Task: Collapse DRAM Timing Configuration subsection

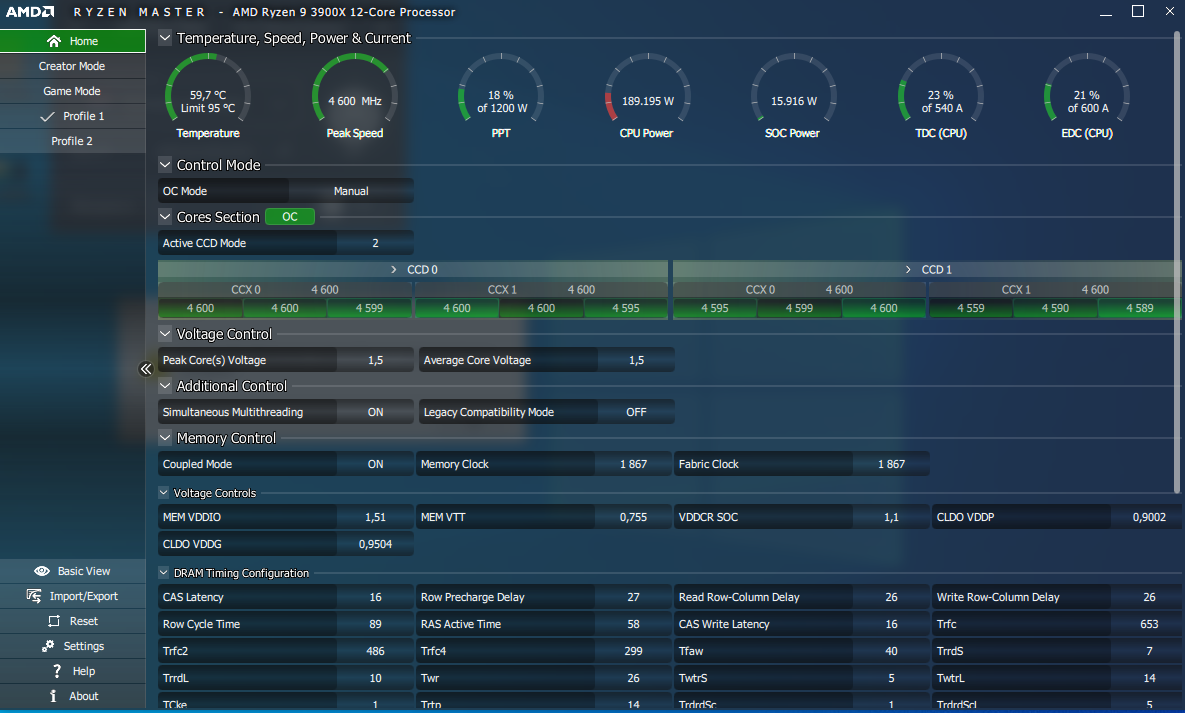Action: [163, 572]
